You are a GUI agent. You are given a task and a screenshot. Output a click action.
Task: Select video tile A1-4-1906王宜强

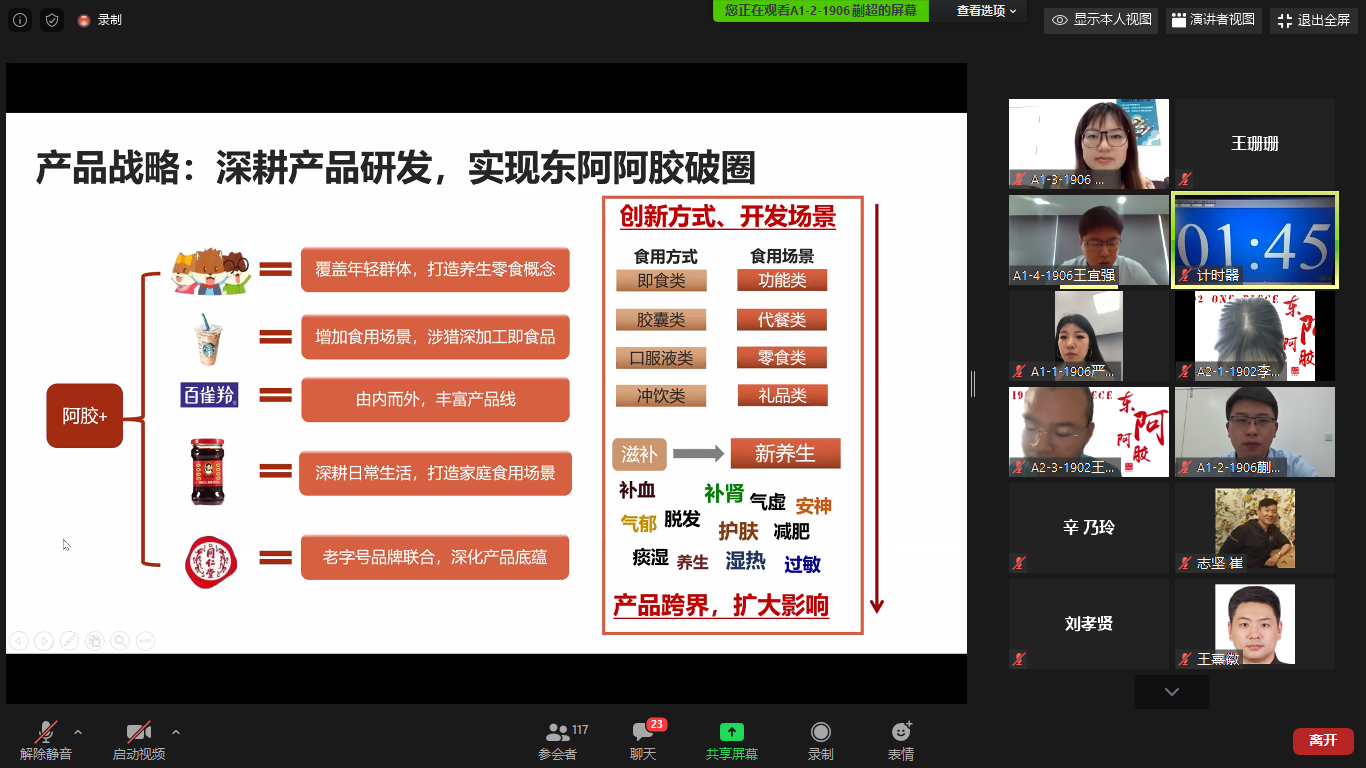point(1088,240)
